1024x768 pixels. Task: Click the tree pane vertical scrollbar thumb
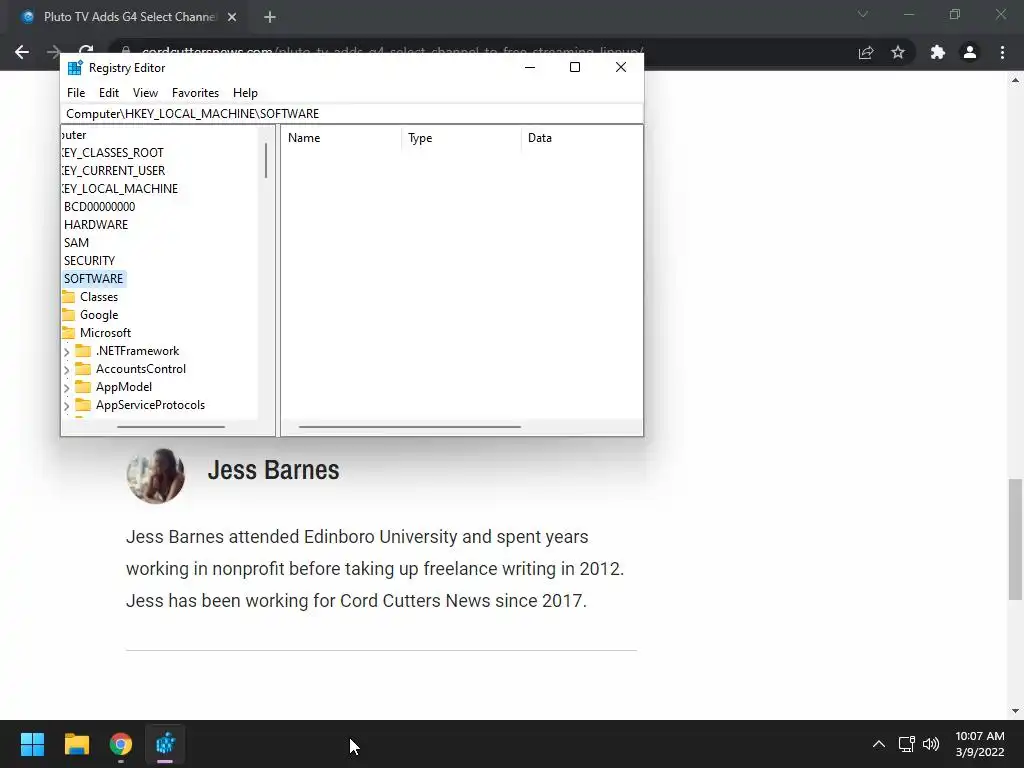click(x=266, y=161)
